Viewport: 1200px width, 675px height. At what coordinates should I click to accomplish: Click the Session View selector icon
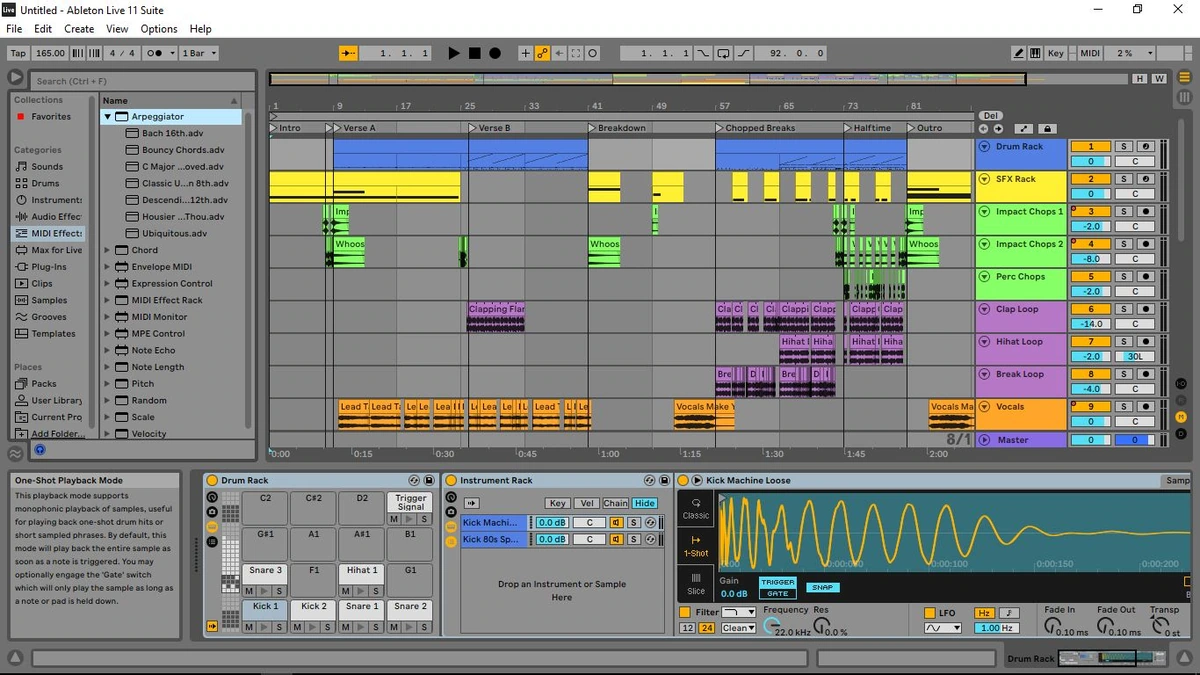pos(1185,97)
